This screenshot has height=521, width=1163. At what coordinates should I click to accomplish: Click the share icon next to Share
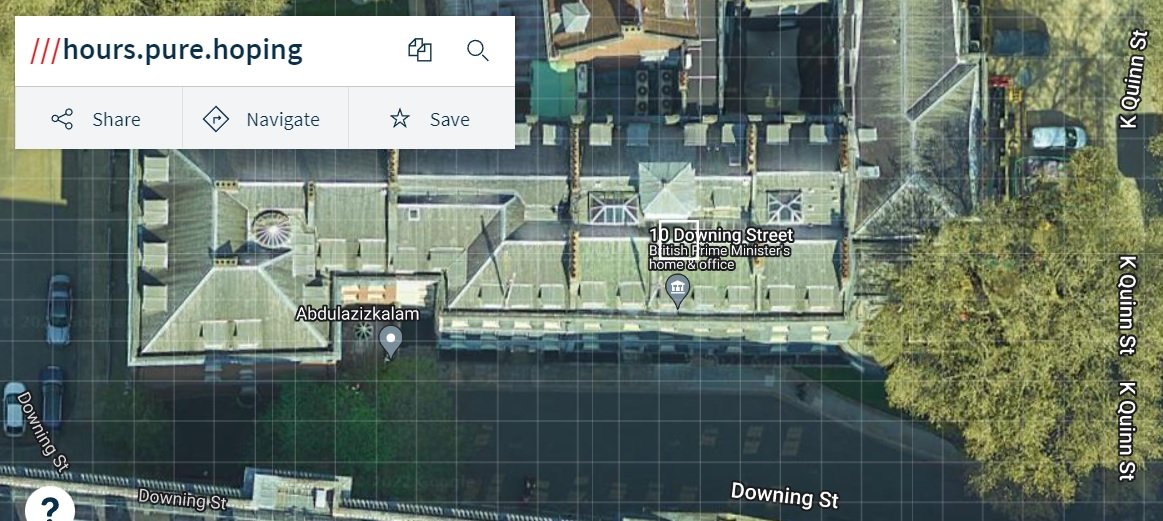tap(62, 119)
